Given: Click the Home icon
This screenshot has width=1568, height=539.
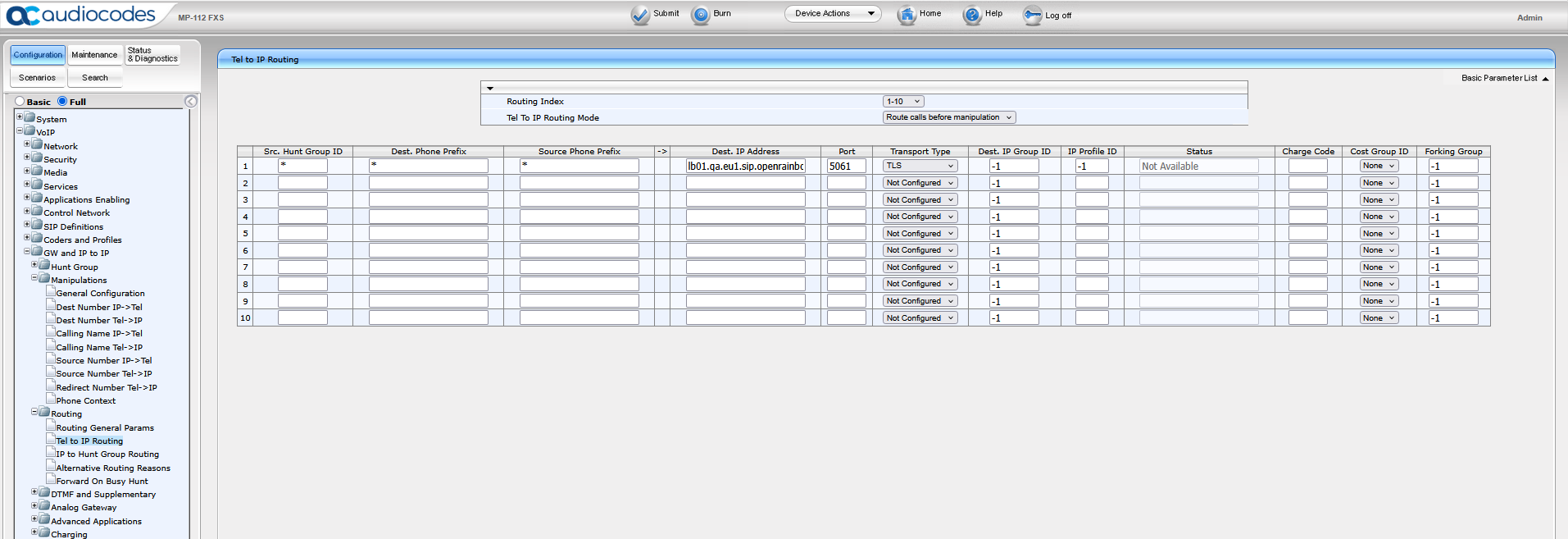Looking at the screenshot, I should point(907,15).
